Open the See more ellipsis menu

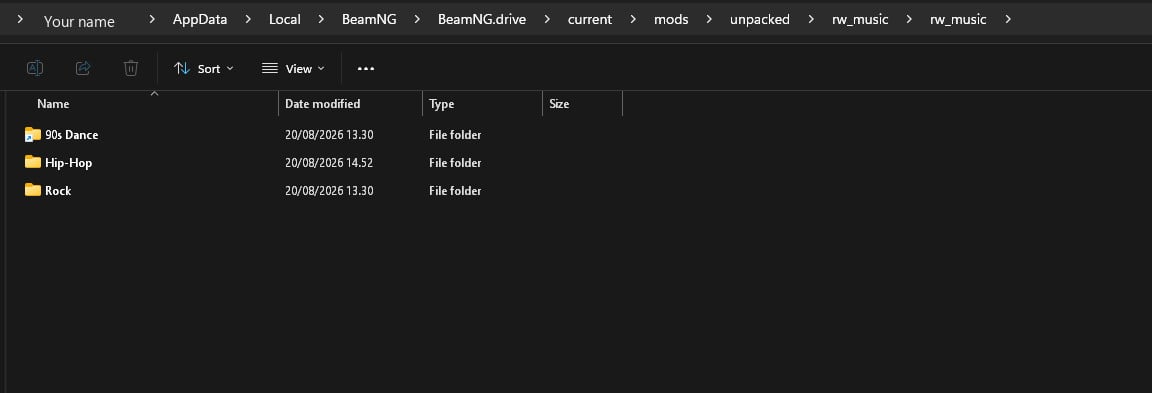point(366,68)
